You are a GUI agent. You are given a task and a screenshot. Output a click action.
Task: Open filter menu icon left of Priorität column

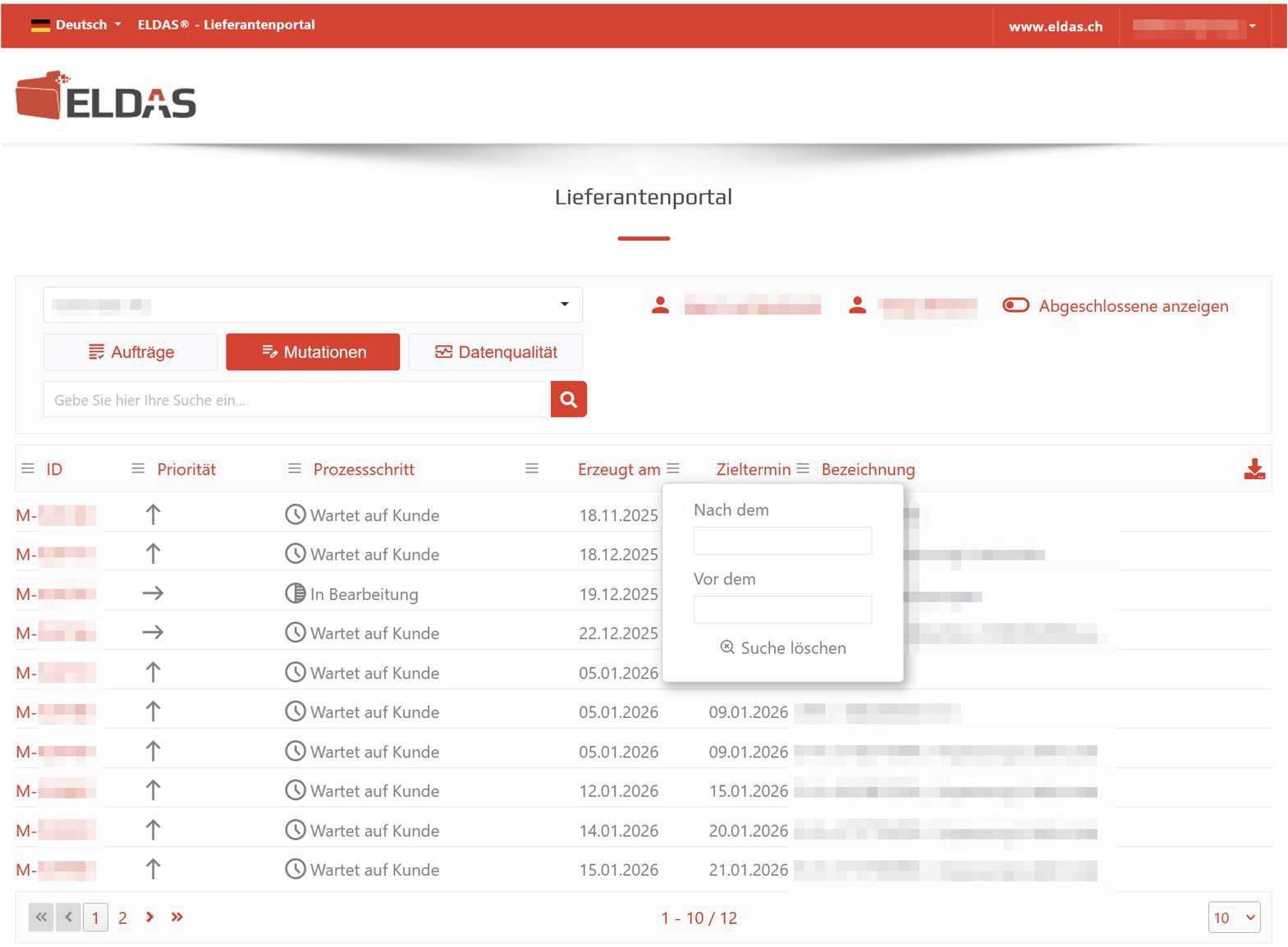point(138,469)
